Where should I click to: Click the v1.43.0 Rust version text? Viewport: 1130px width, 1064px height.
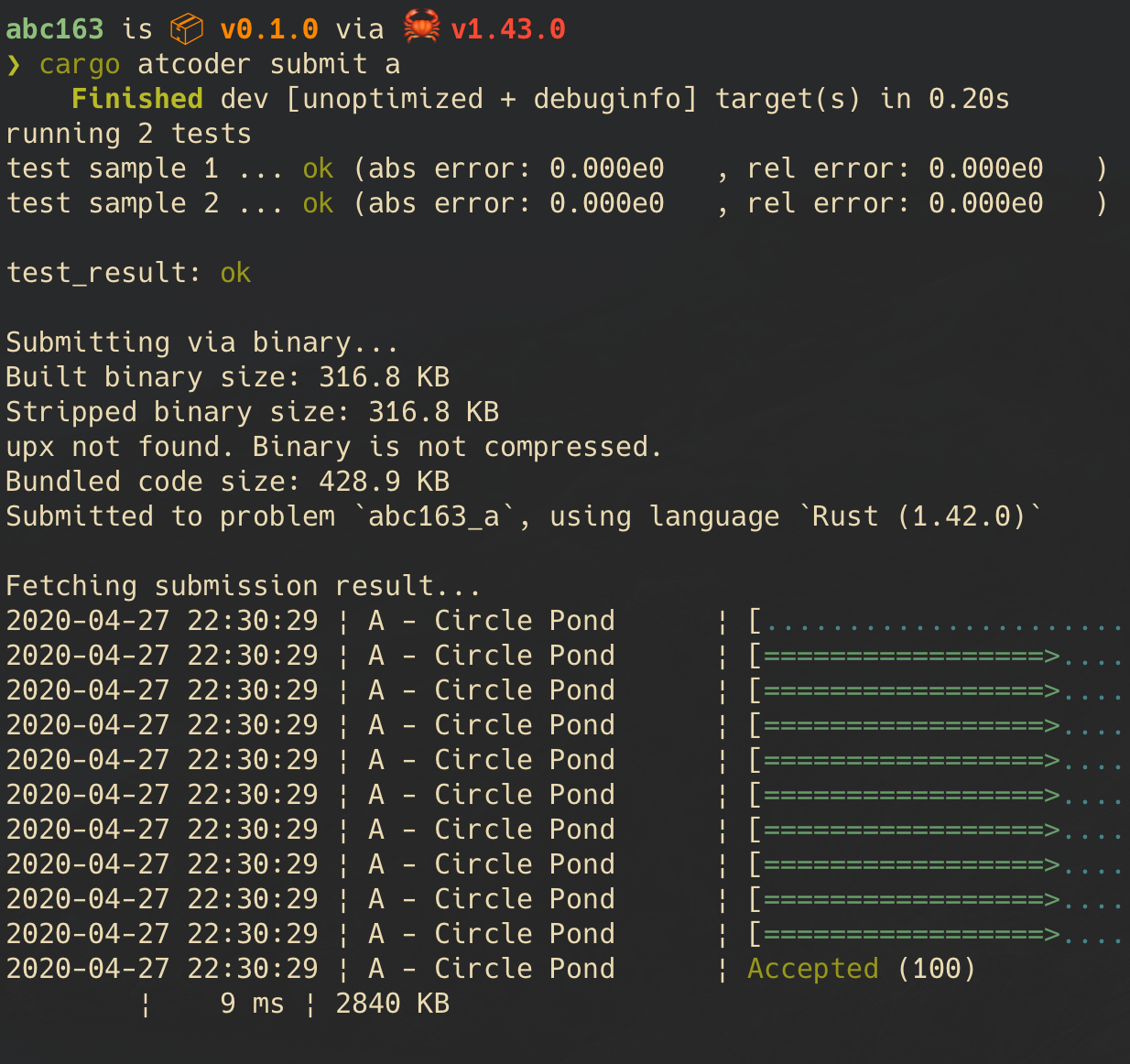pos(508,29)
